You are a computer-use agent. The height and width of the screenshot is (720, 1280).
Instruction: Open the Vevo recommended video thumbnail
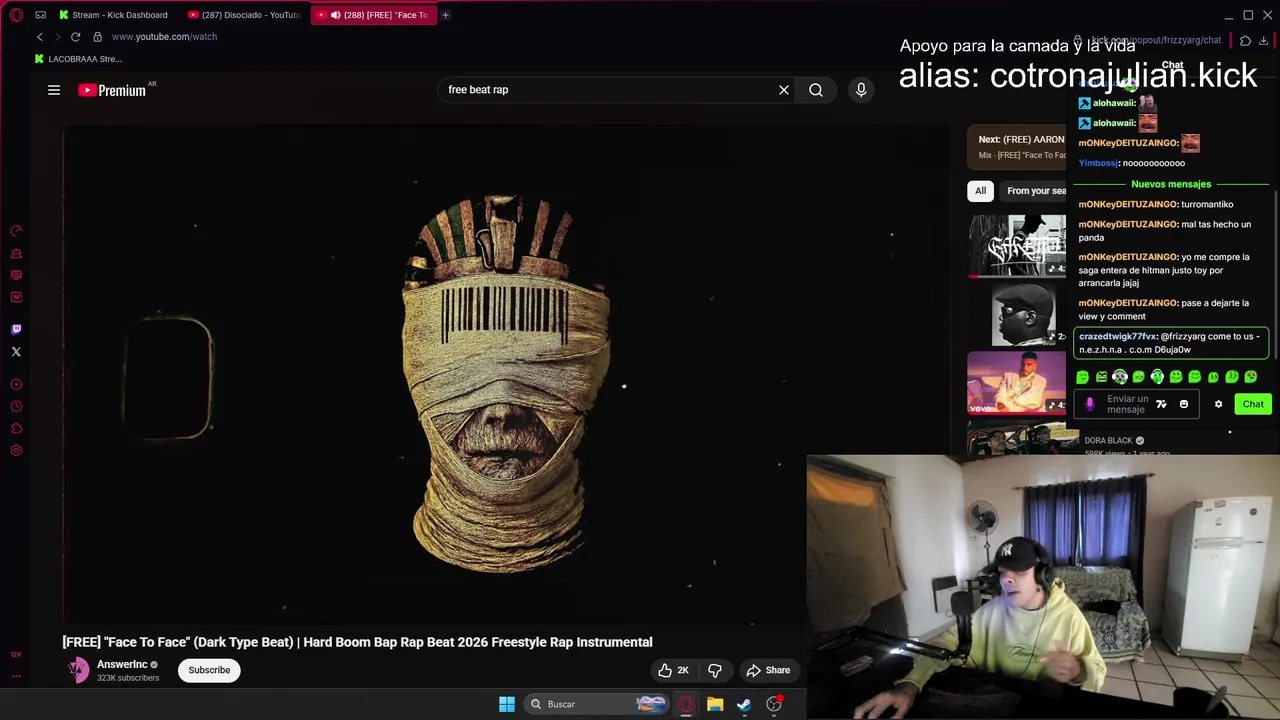(x=1017, y=382)
